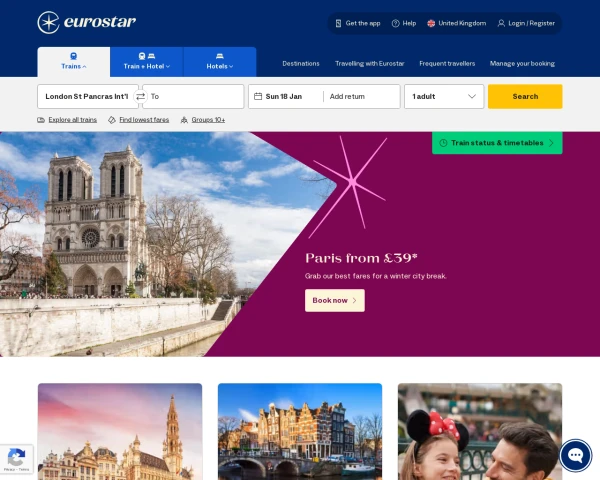Click the Eurostar logo
The height and width of the screenshot is (480, 600).
pyautogui.click(x=86, y=22)
